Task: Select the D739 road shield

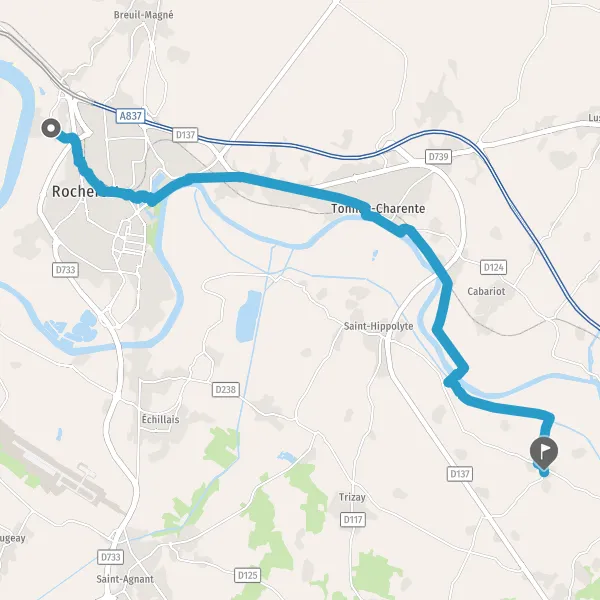Action: tap(439, 157)
